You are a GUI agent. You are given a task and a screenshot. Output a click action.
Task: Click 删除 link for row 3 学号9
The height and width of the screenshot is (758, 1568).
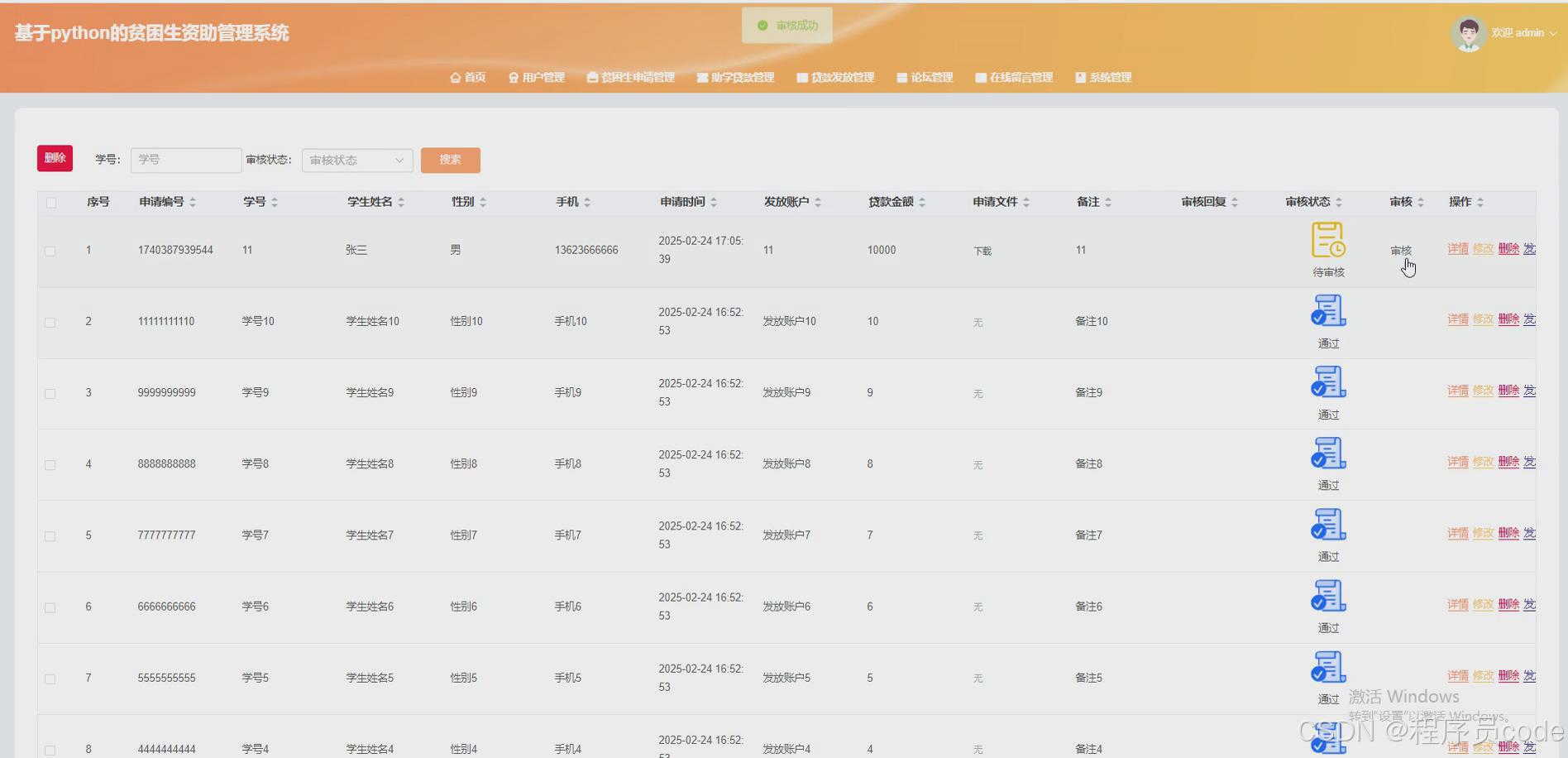coord(1508,390)
